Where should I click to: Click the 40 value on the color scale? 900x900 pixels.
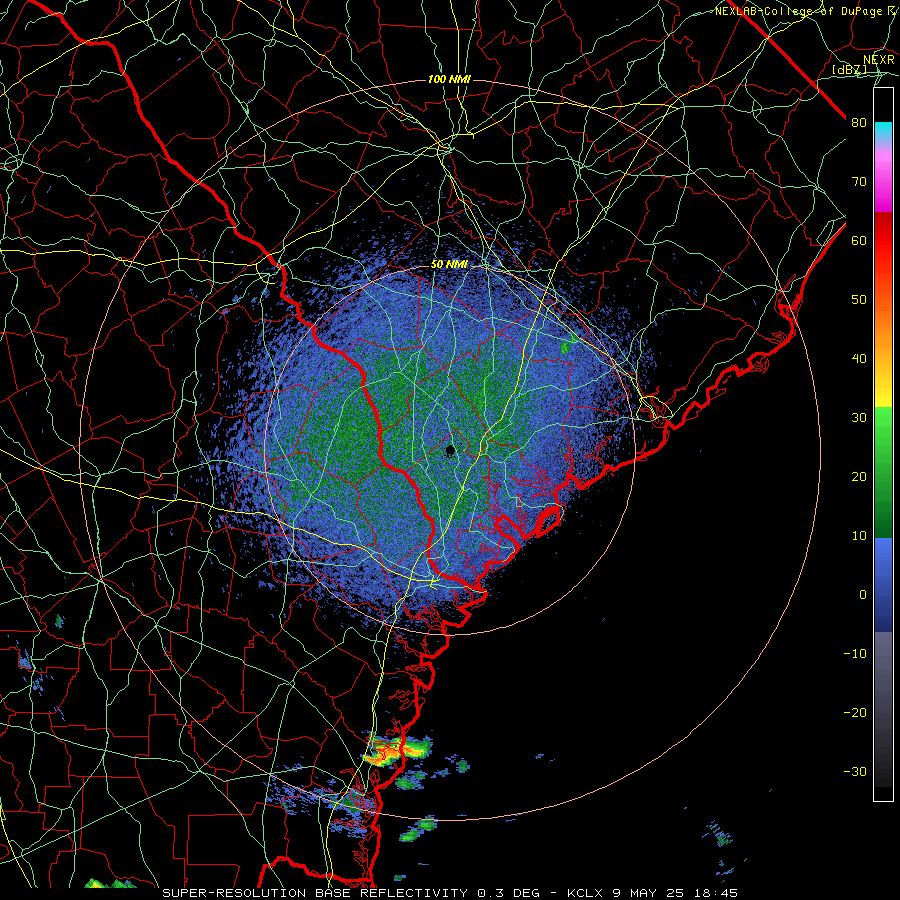859,359
